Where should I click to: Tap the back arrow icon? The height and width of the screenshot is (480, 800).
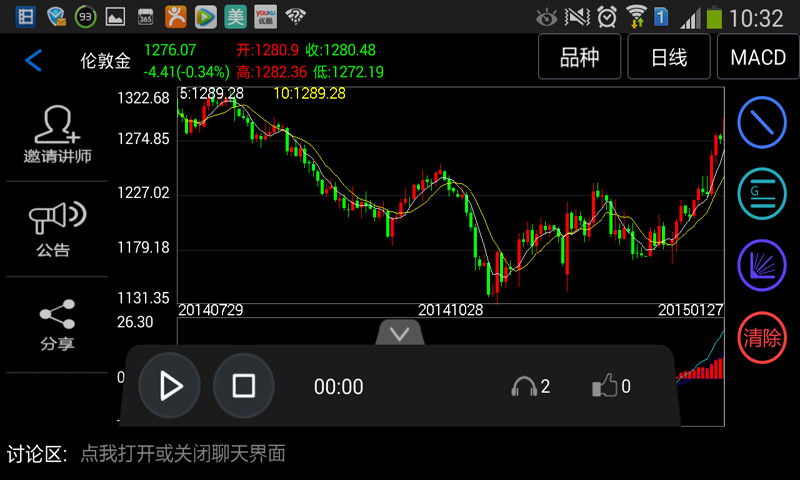pos(34,60)
